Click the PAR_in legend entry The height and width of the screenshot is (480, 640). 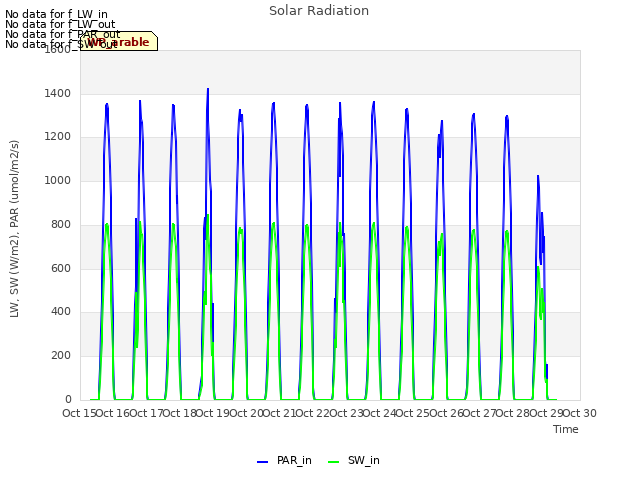[284, 460]
